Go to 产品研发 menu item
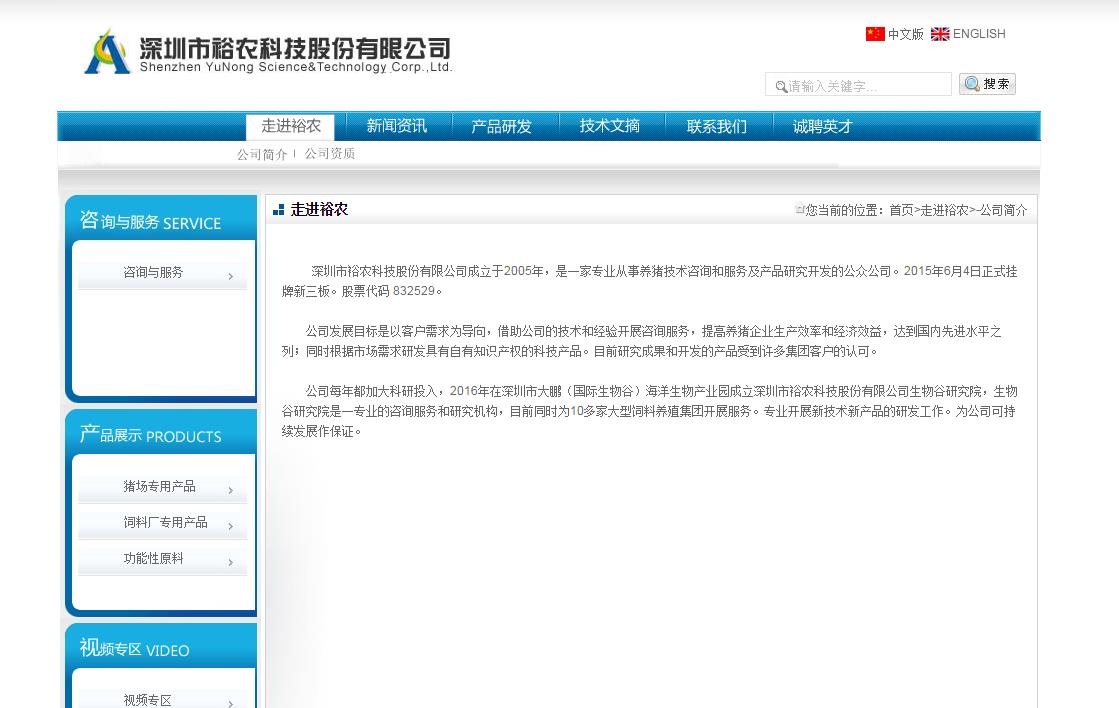Screen dimensions: 1119x708 pyautogui.click(x=501, y=126)
